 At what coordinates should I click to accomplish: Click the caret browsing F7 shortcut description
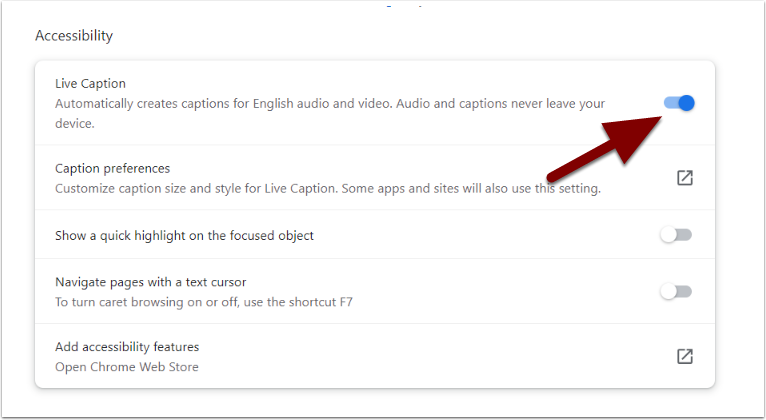coord(204,302)
